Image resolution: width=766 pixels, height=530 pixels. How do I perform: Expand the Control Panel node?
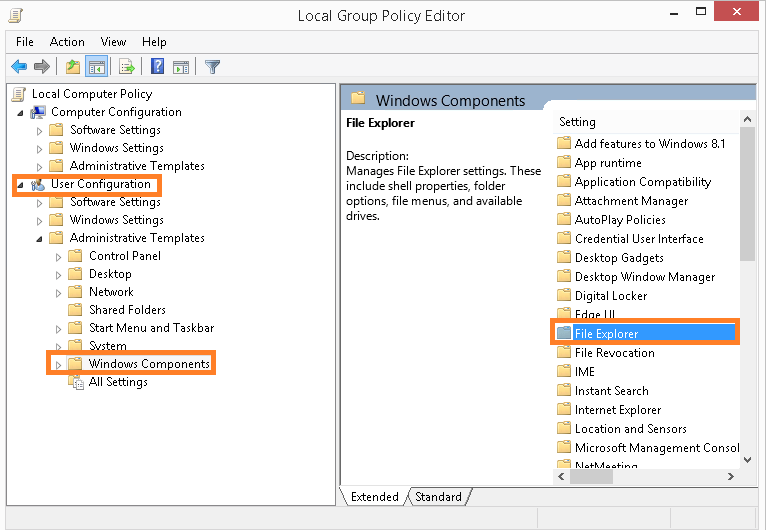(59, 257)
